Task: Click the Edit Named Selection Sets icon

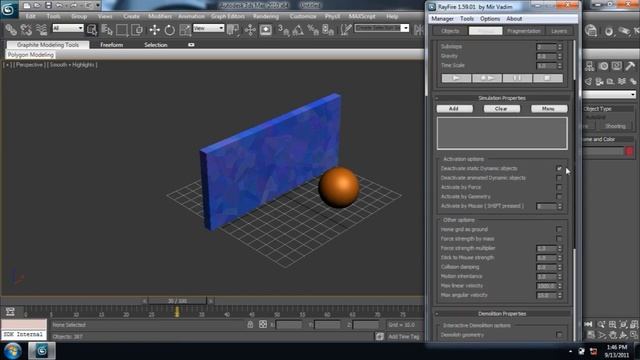Action: click(x=346, y=30)
